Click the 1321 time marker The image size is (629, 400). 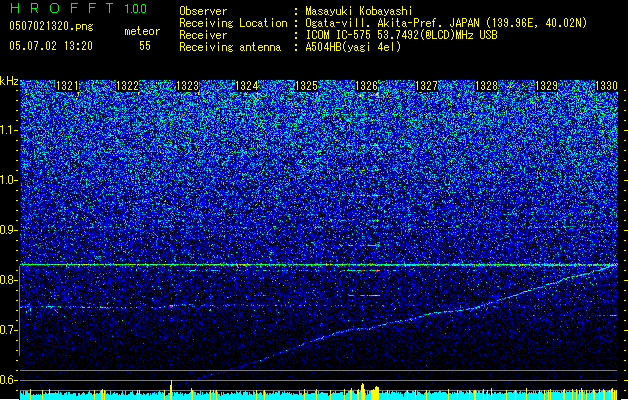tap(67, 86)
